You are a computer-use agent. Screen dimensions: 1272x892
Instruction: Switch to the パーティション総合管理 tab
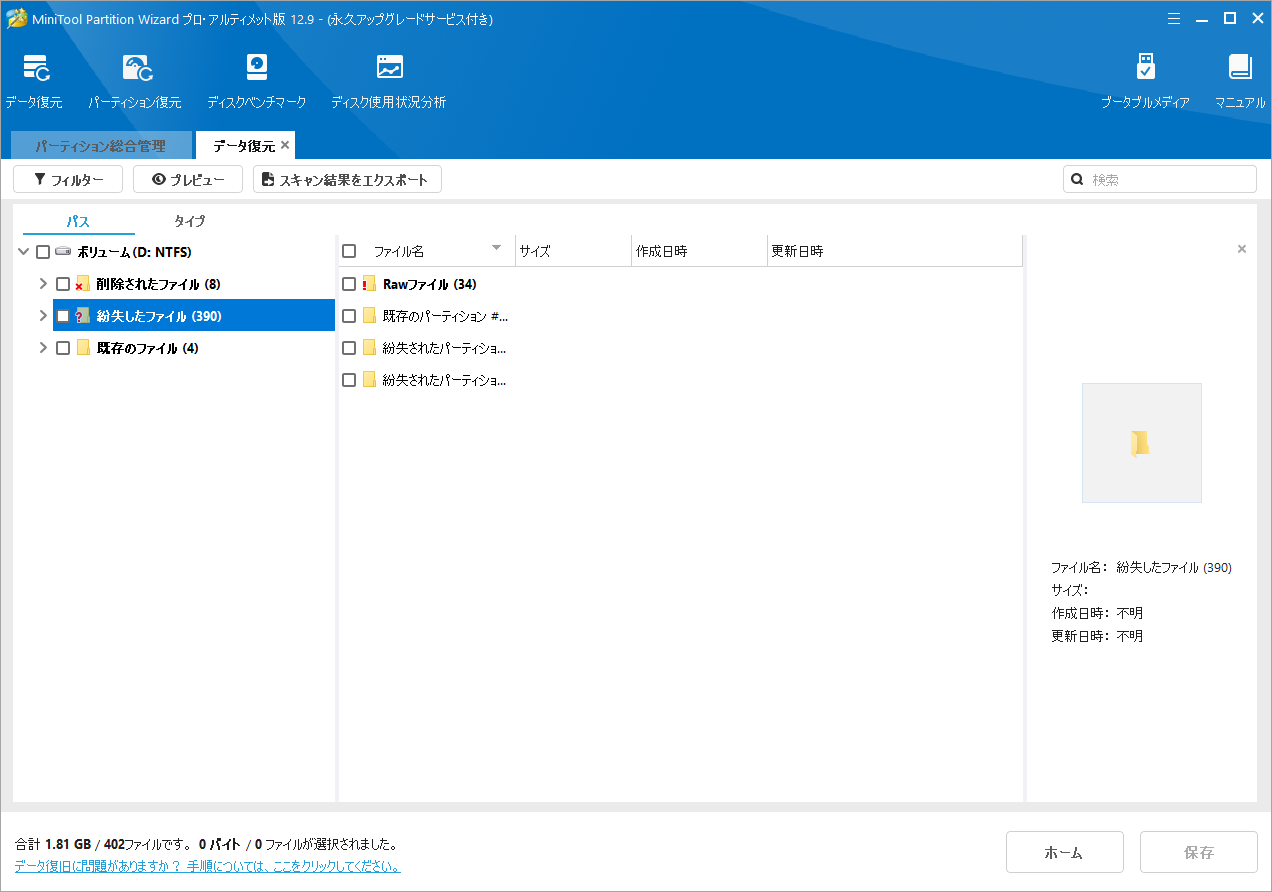100,146
